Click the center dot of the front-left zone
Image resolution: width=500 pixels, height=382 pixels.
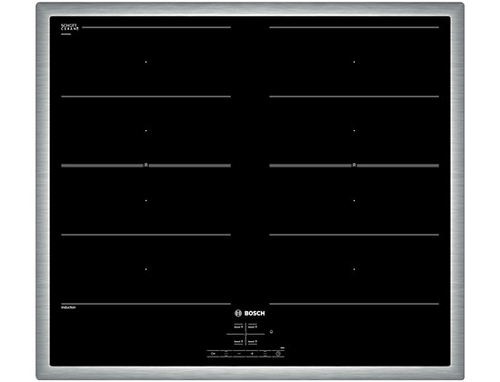tap(146, 269)
